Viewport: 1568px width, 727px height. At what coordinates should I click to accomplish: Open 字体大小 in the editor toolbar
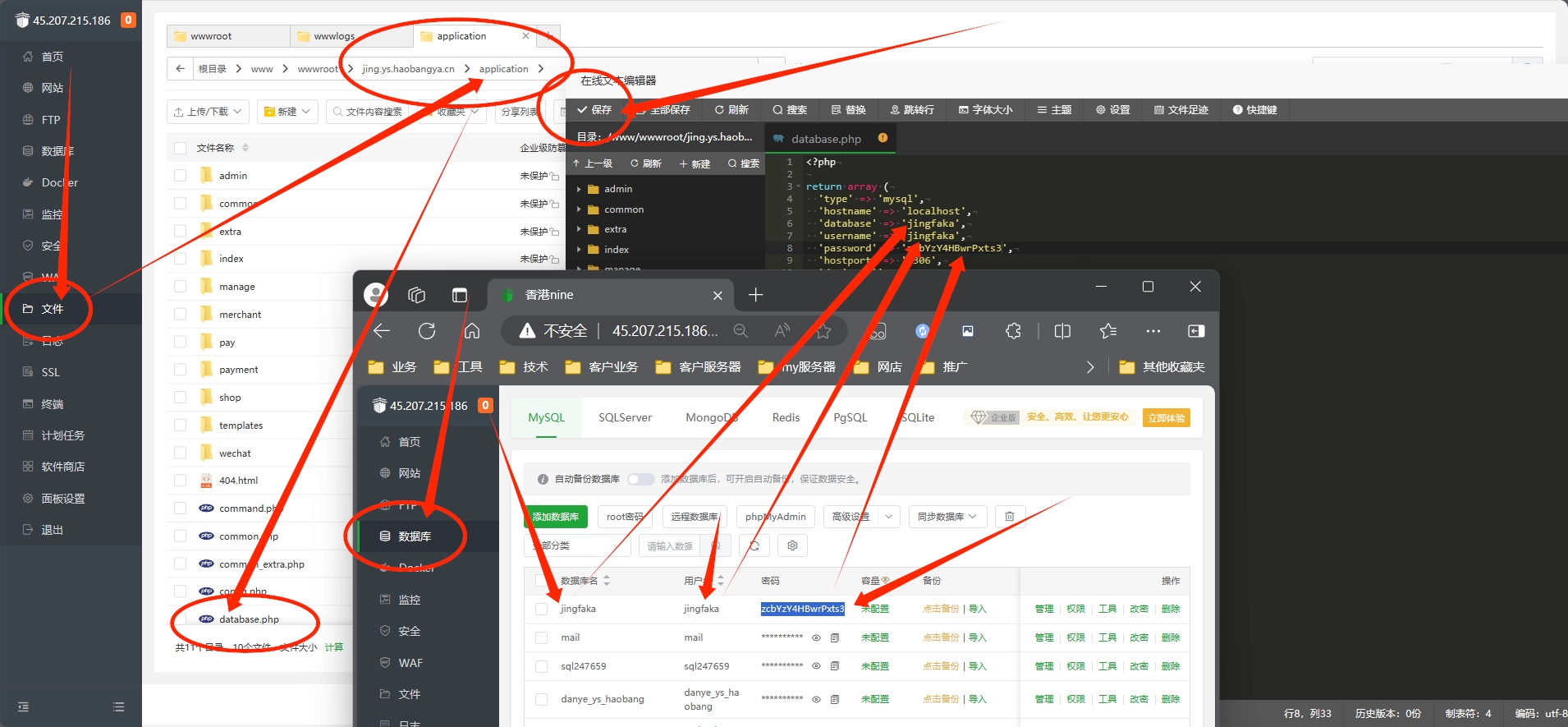pos(986,110)
